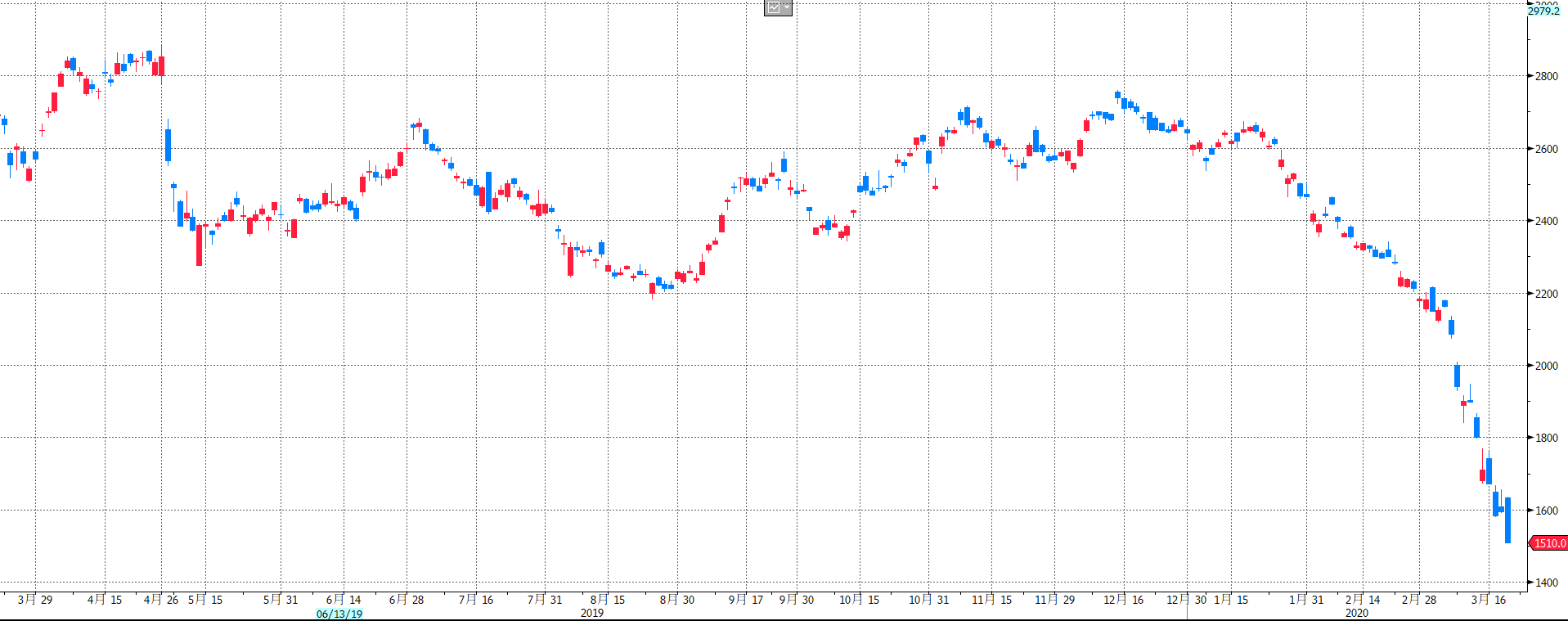1568x621 pixels.
Task: Click the line chart icon at top
Action: (774, 7)
